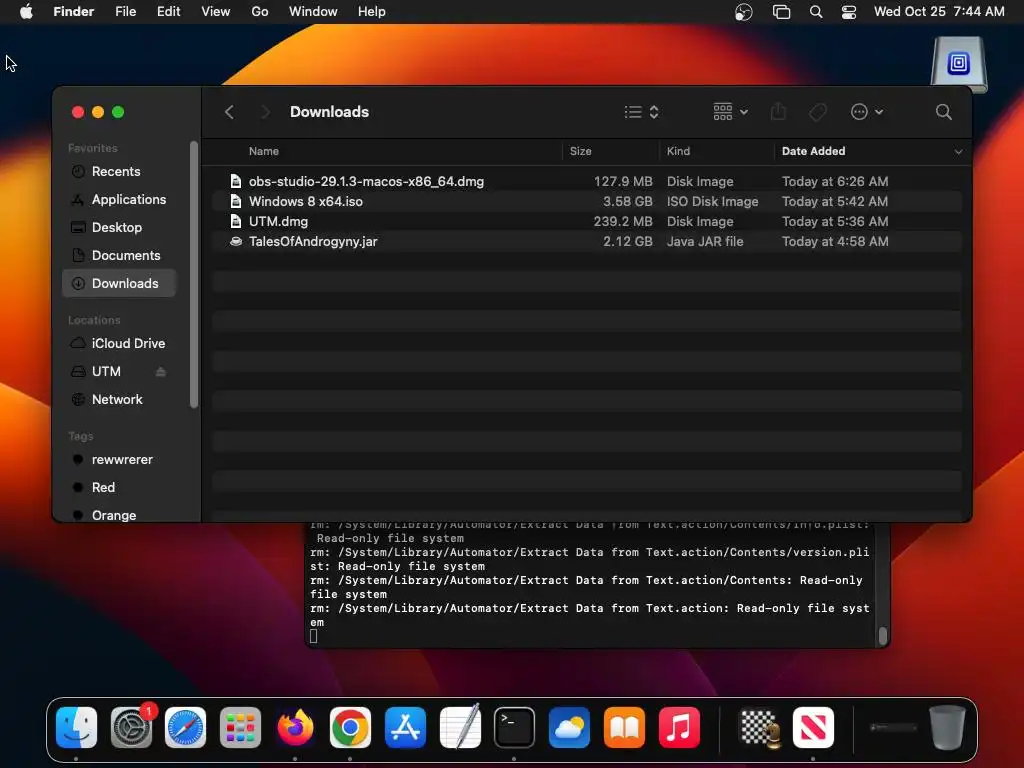Open the ellipsis action menu in Finder toolbar
Viewport: 1024px width, 768px height.
pyautogui.click(x=867, y=112)
